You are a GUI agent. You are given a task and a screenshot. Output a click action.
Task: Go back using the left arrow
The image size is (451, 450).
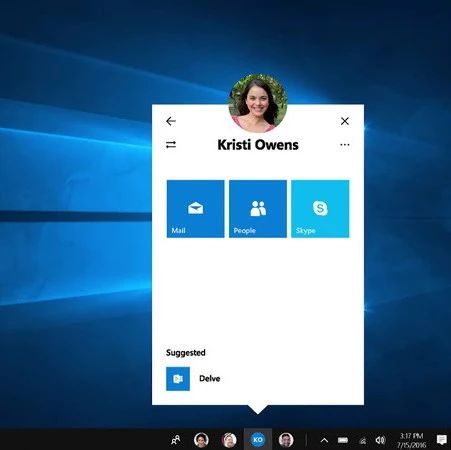tap(171, 121)
